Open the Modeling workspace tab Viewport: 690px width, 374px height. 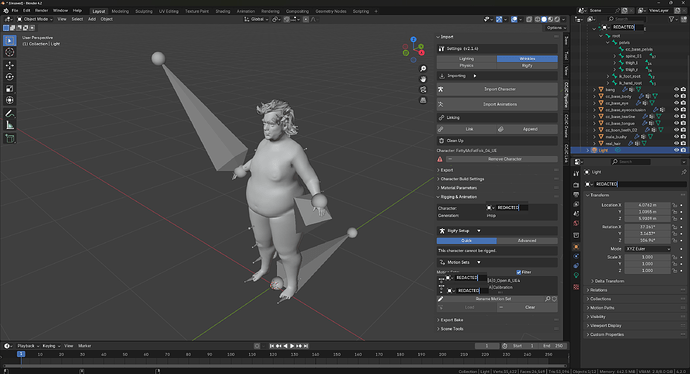pos(120,11)
